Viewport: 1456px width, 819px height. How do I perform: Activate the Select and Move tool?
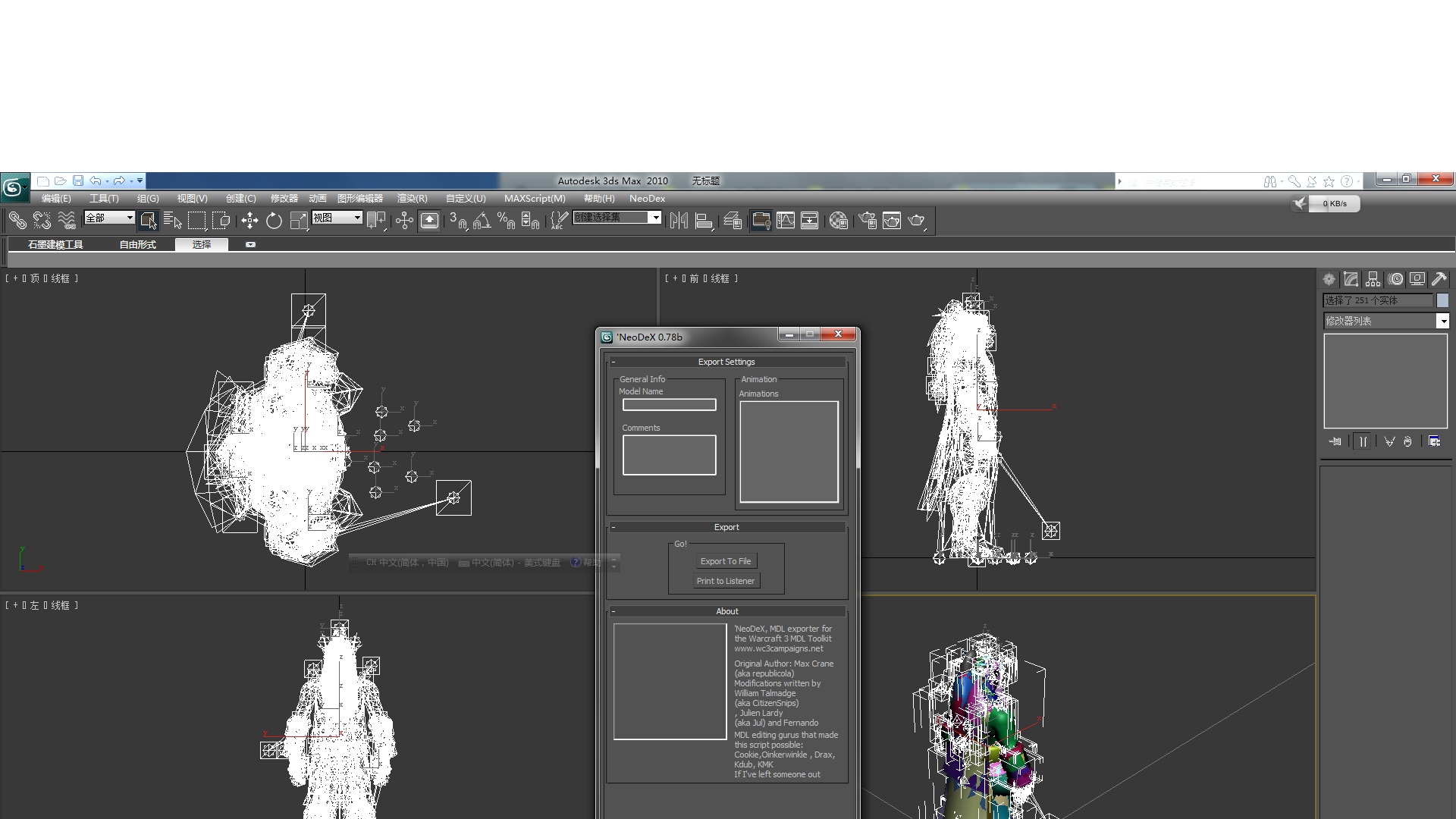249,221
